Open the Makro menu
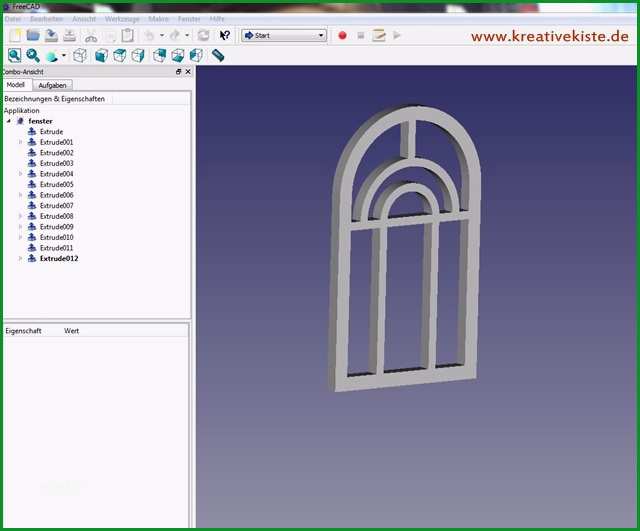This screenshot has height=531, width=640. coord(158,19)
